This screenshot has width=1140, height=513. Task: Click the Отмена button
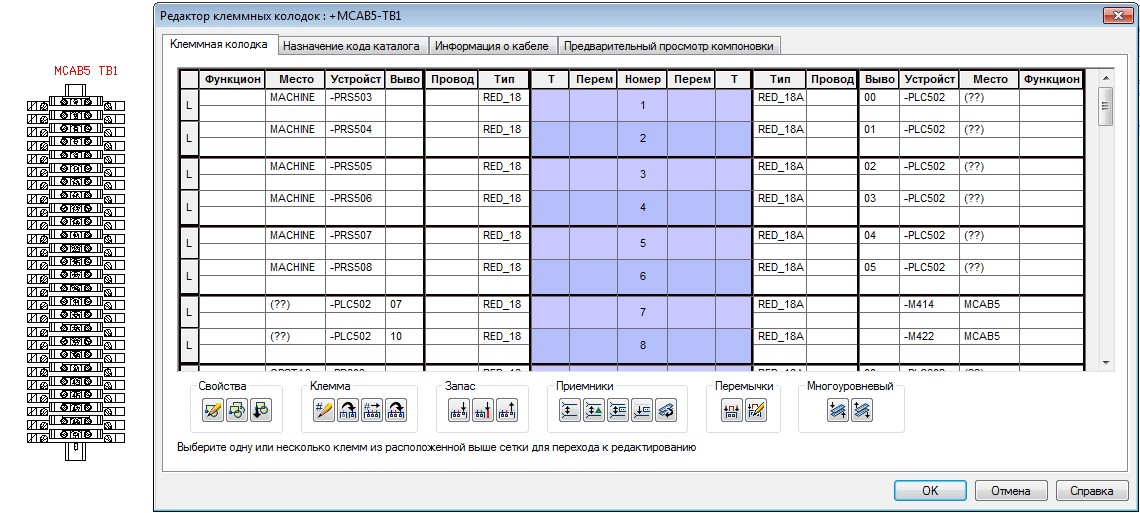pos(1010,491)
